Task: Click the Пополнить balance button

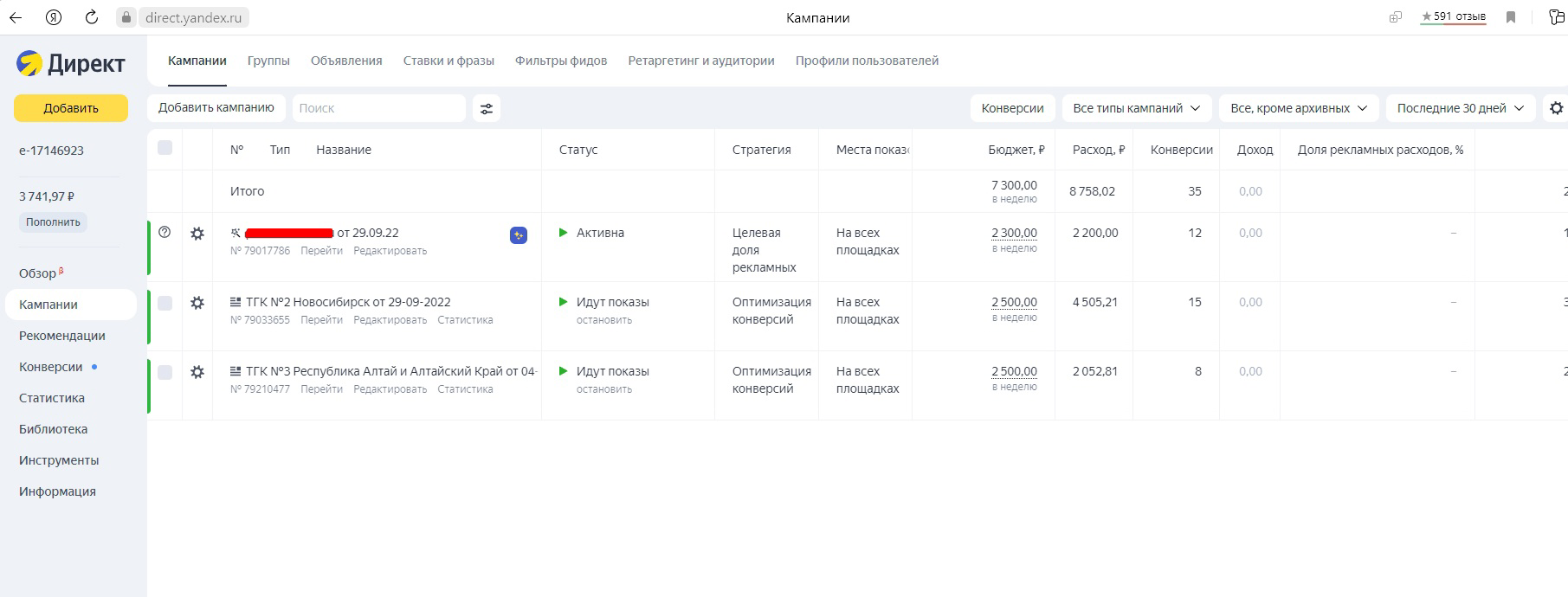Action: tap(53, 222)
